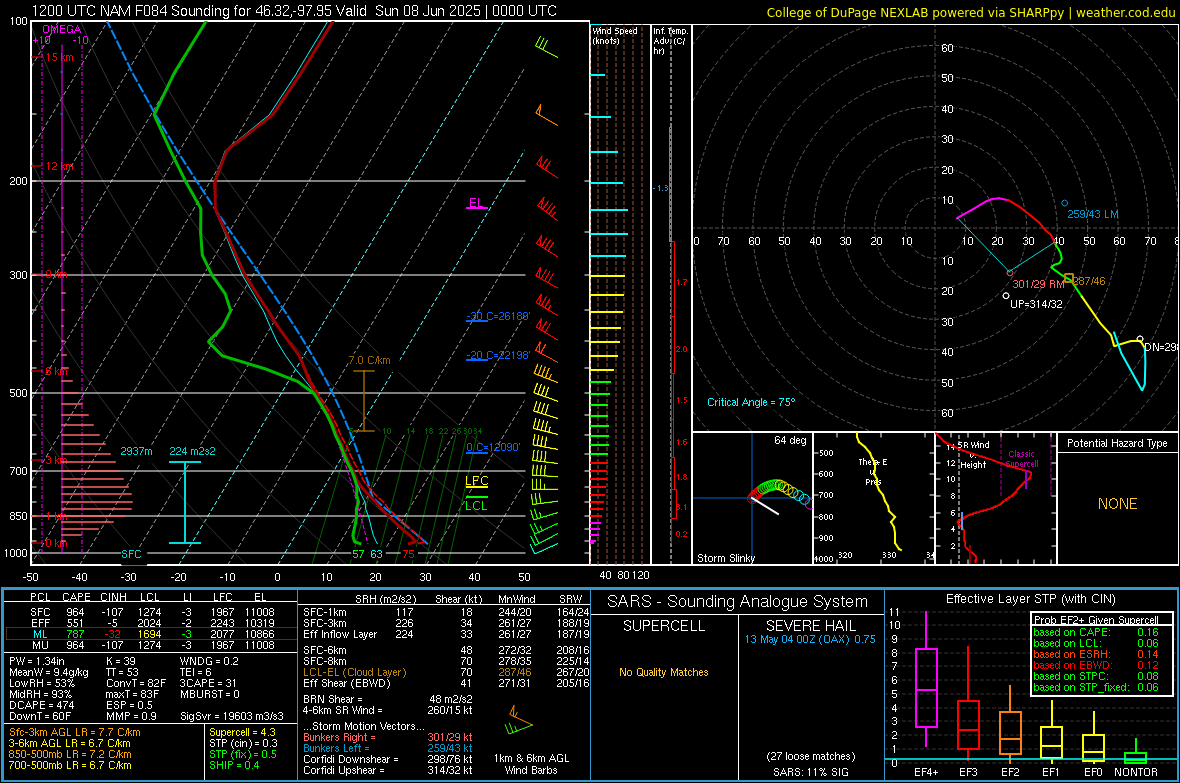The height and width of the screenshot is (783, 1180).
Task: Click the orange wind barb near 150 mb
Action: click(x=546, y=114)
